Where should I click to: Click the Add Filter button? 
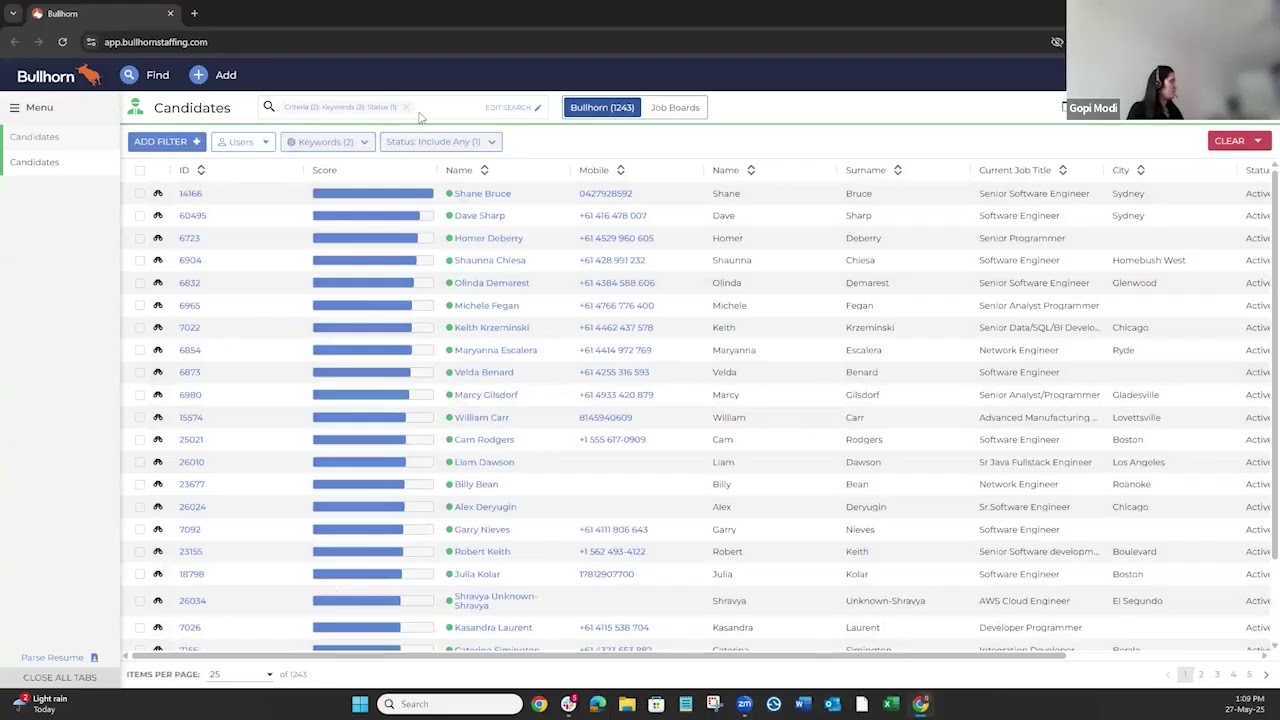[x=167, y=142]
